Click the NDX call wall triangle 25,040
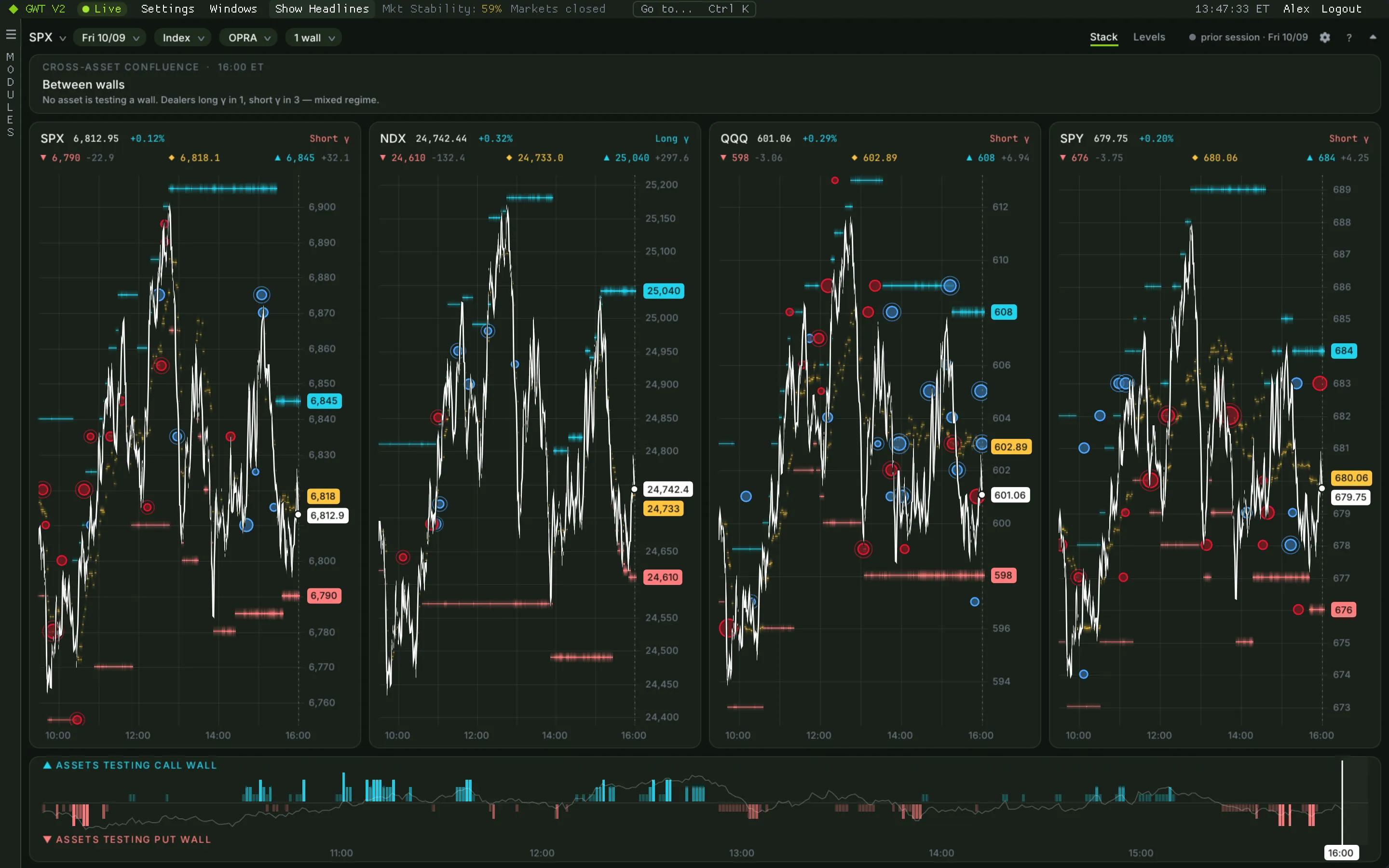This screenshot has width=1389, height=868. 607,157
